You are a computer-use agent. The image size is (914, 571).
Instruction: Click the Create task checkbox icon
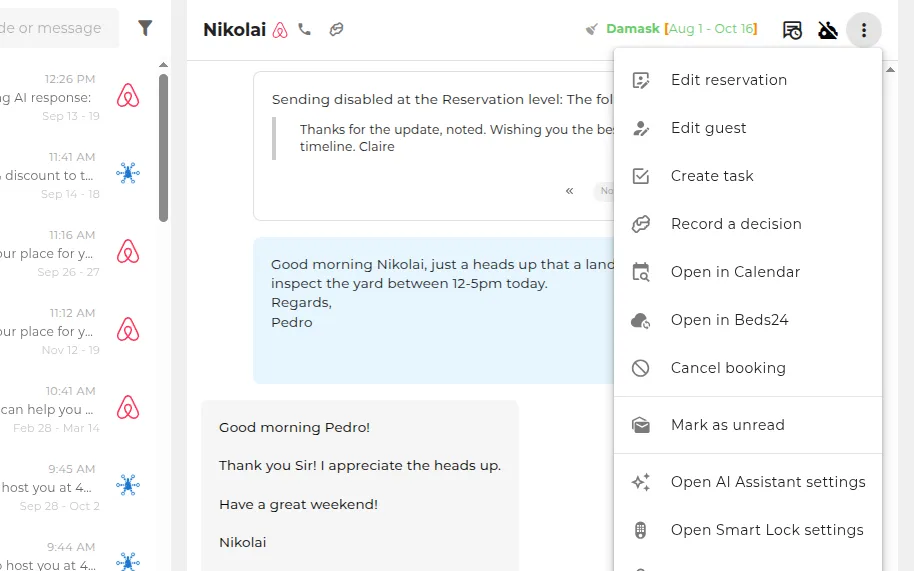(641, 176)
